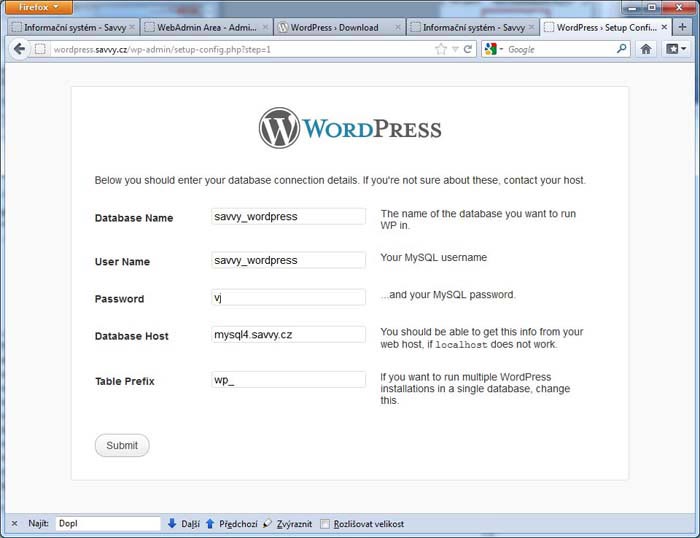Bookmark this page with the star icon
This screenshot has height=538, width=700.
tap(441, 49)
